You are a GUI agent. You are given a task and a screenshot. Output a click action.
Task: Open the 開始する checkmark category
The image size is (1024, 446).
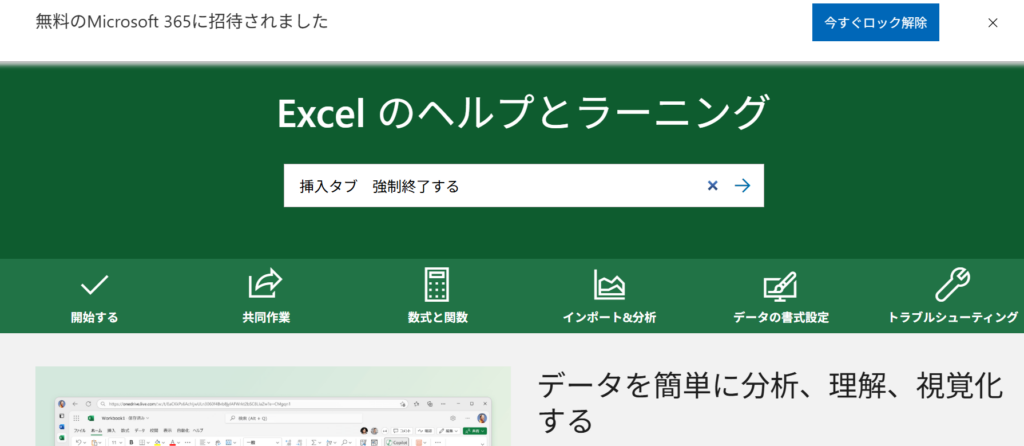coord(95,298)
